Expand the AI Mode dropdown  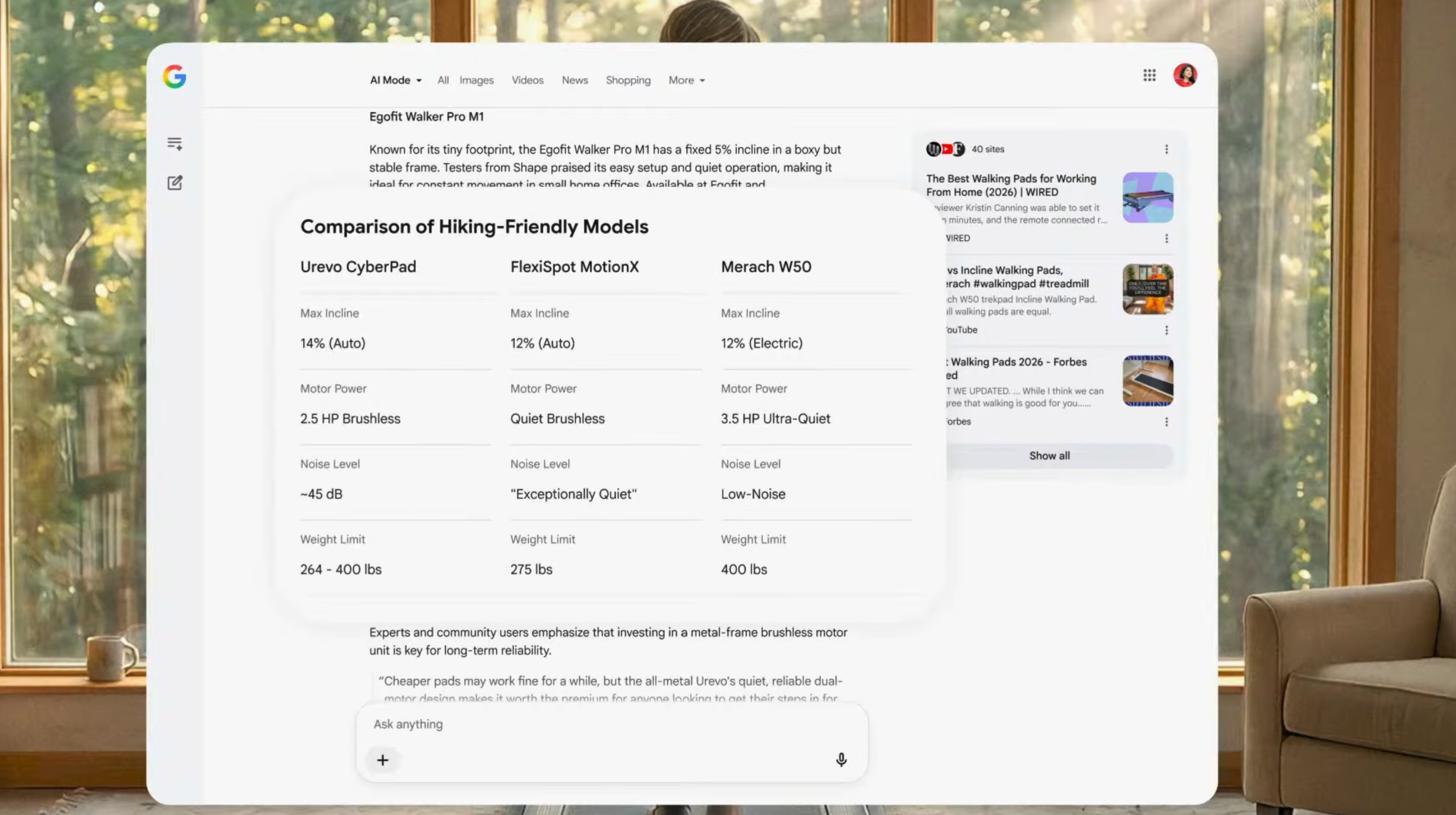[x=396, y=80]
